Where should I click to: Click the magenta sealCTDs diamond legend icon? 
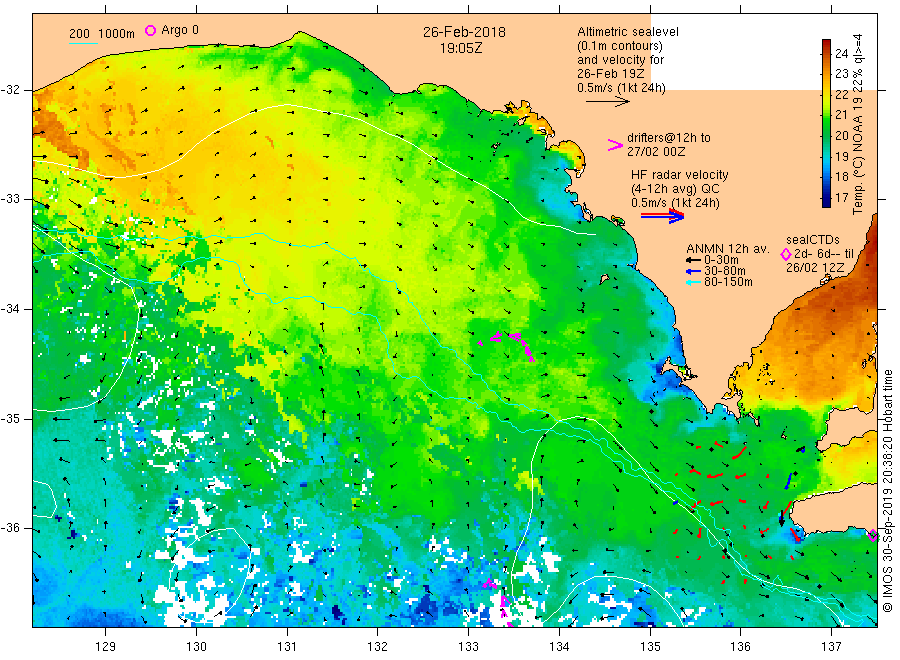coord(786,254)
